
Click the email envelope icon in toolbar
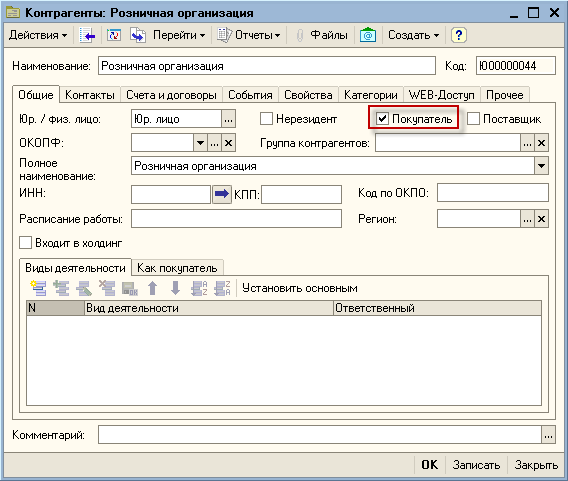tap(368, 35)
